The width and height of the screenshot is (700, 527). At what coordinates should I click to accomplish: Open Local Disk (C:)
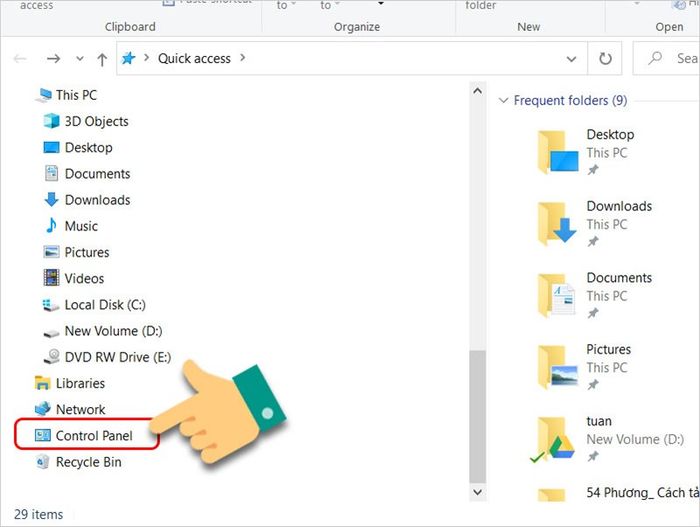[x=95, y=305]
